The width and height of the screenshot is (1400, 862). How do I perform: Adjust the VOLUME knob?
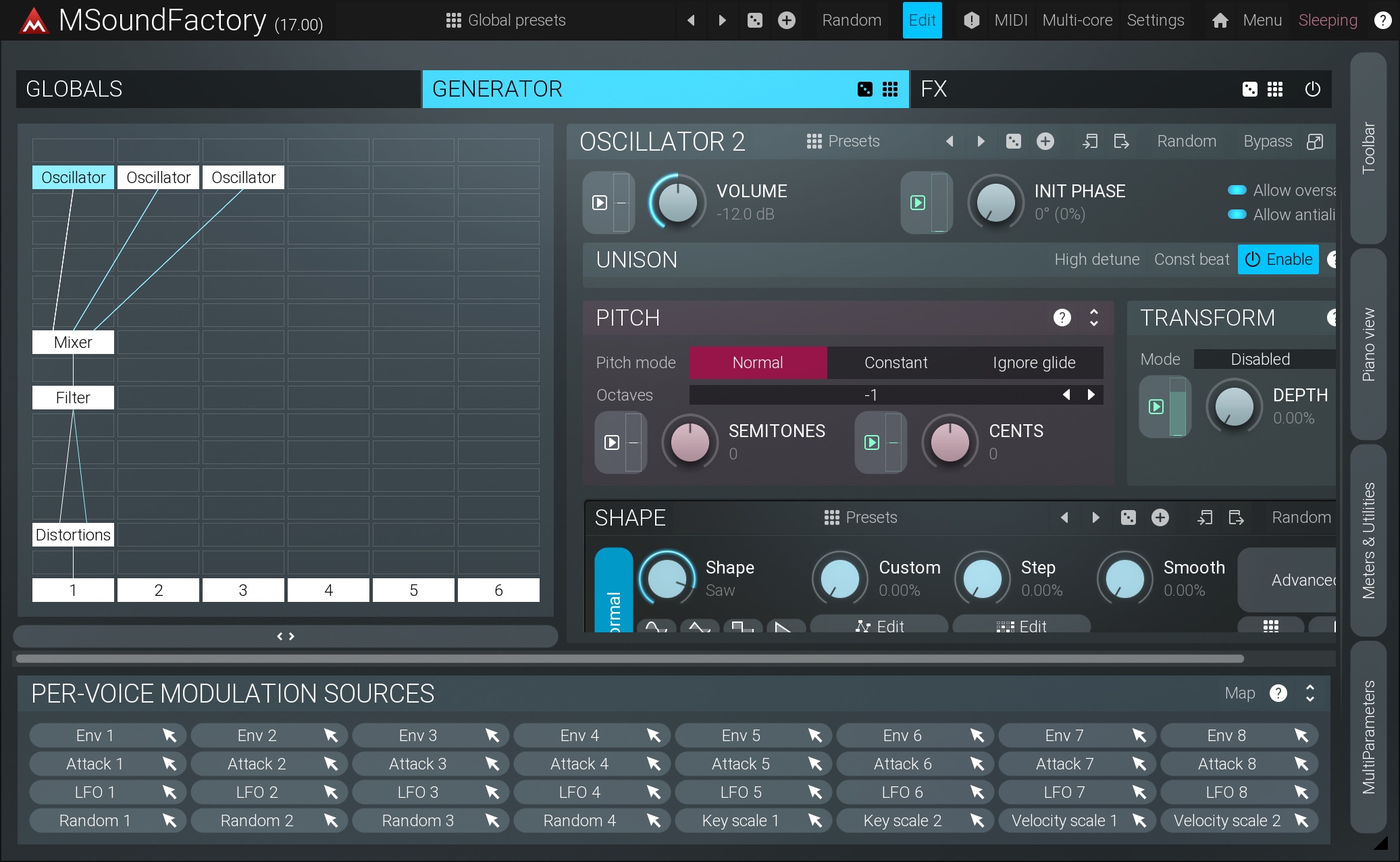677,203
